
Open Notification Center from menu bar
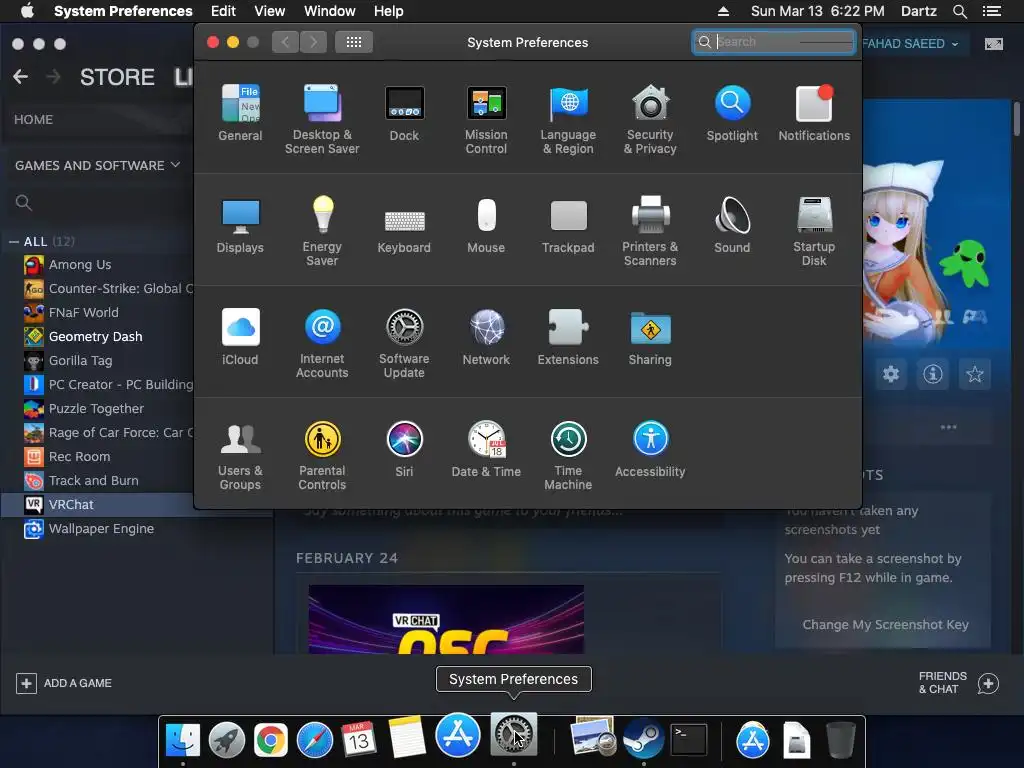pos(991,11)
